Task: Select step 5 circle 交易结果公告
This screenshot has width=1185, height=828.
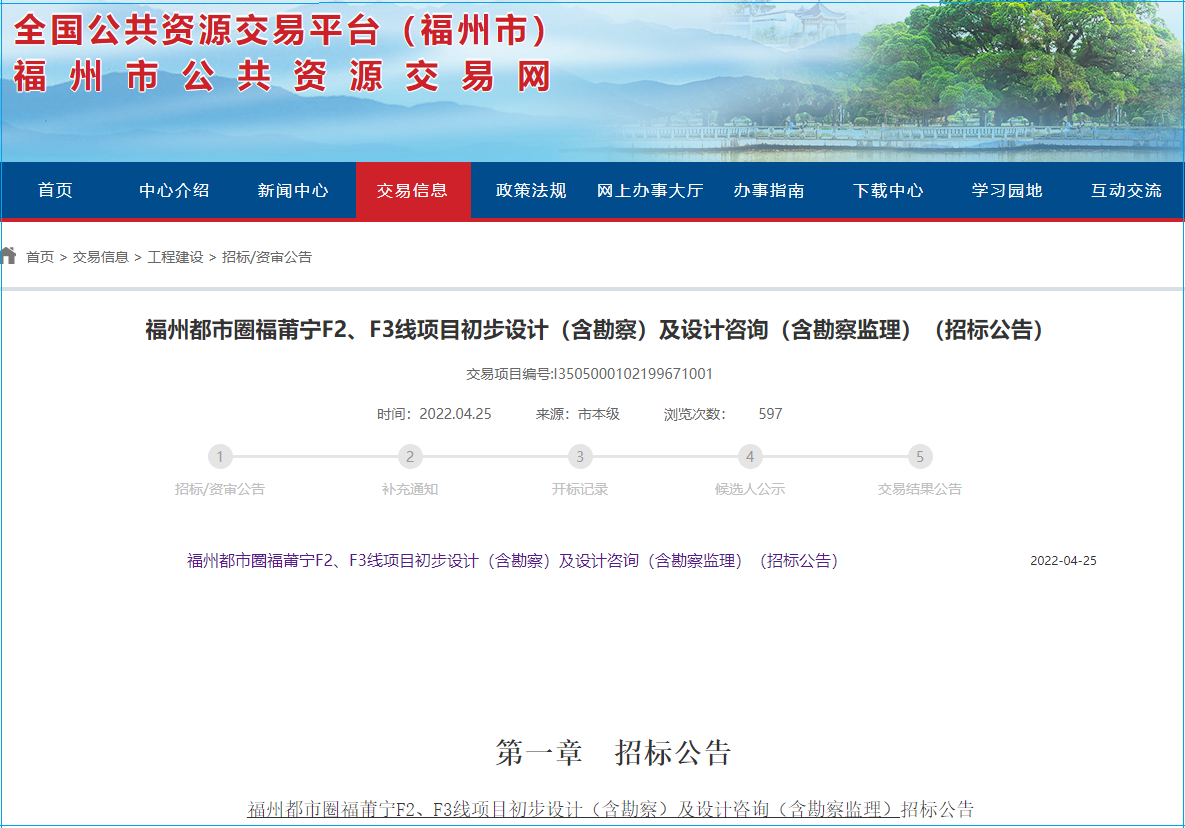Action: [920, 457]
